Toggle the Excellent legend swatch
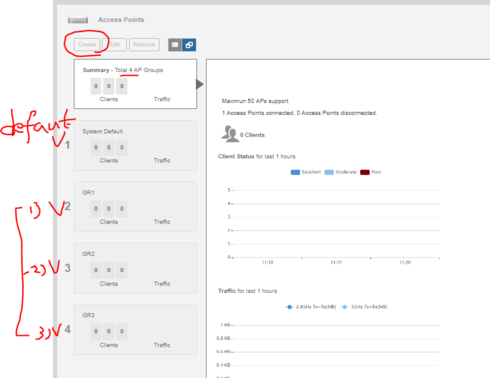The height and width of the screenshot is (378, 490). tap(295, 172)
